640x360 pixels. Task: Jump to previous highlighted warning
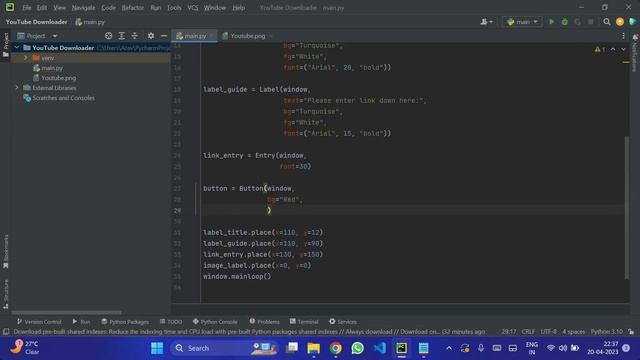coord(613,49)
